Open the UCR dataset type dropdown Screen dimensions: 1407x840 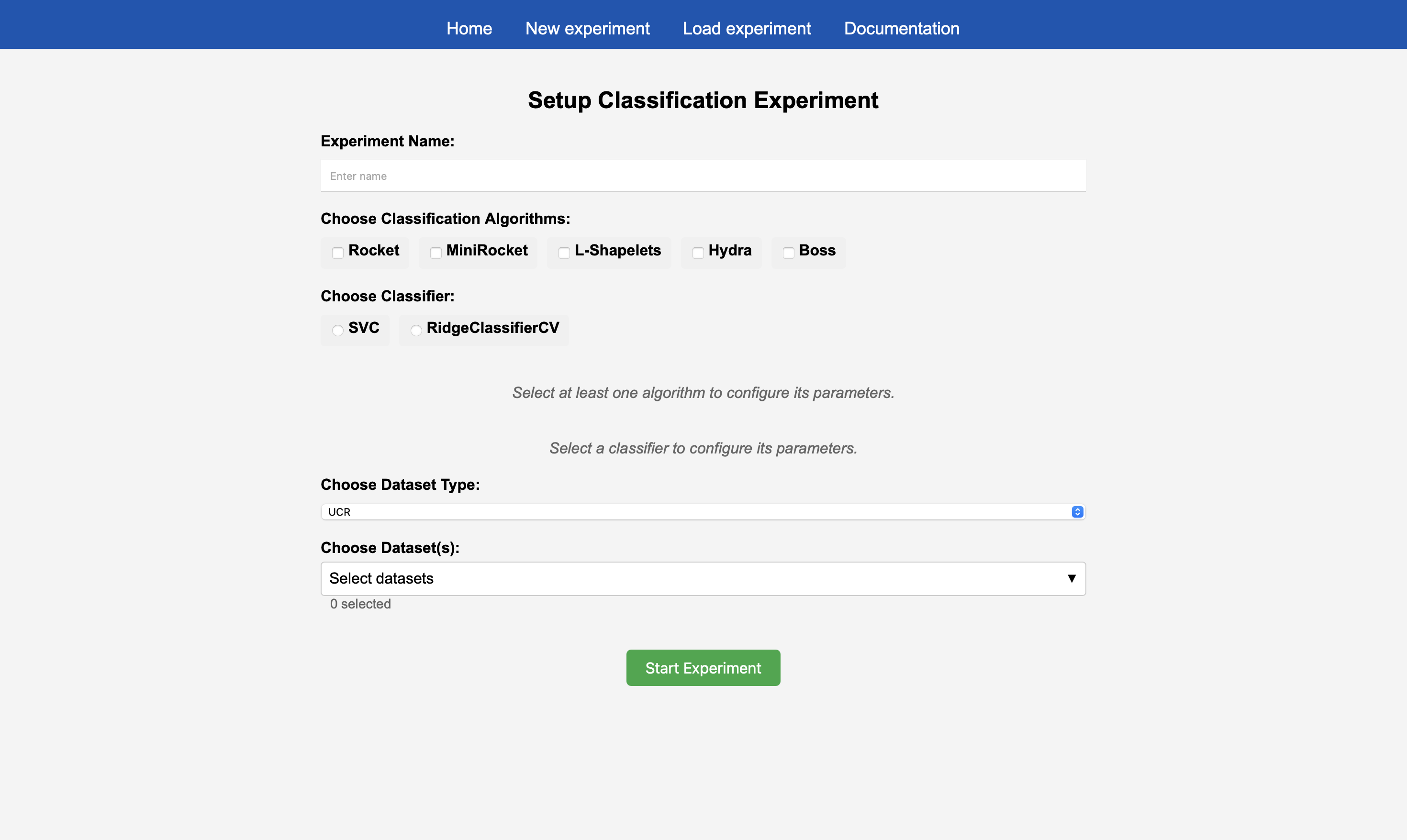(703, 512)
